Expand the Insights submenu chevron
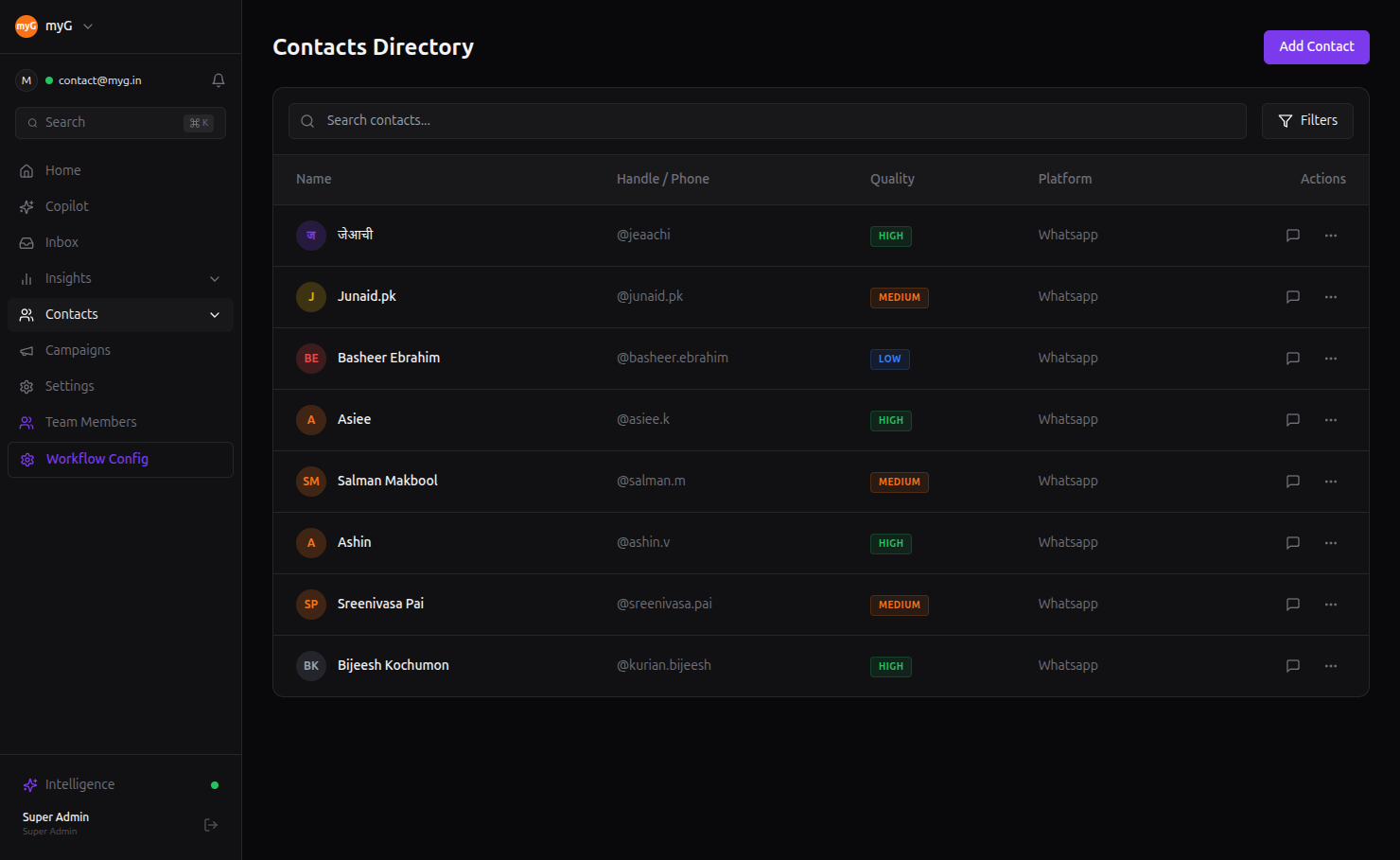Viewport: 1400px width, 860px height. pos(215,279)
